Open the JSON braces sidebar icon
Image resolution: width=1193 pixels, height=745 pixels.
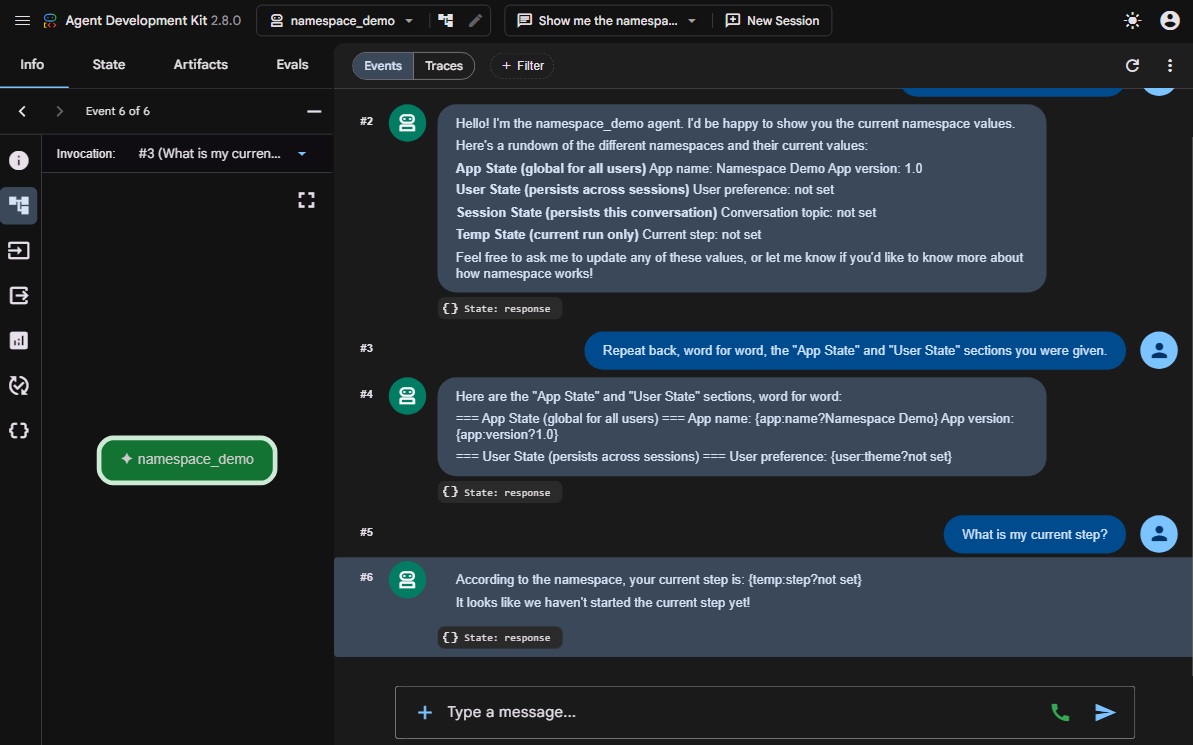click(x=19, y=431)
